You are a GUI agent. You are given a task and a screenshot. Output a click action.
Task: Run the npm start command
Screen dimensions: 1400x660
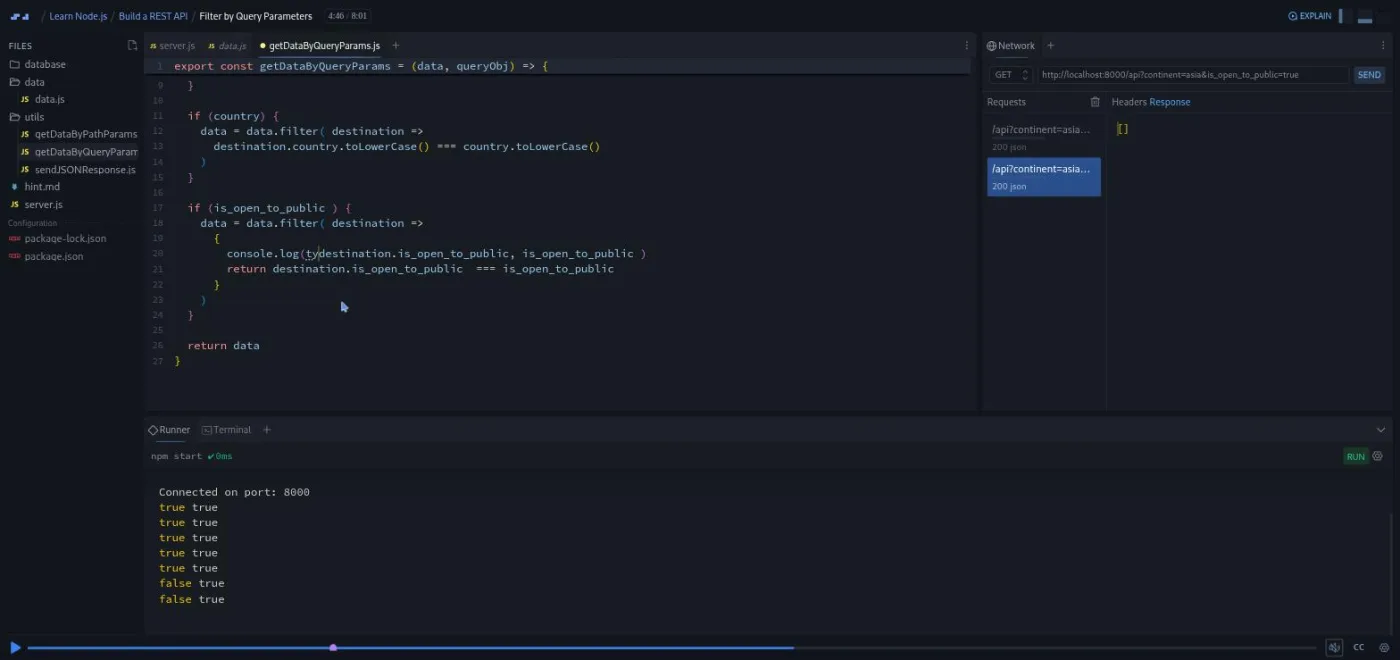[x=1355, y=456]
